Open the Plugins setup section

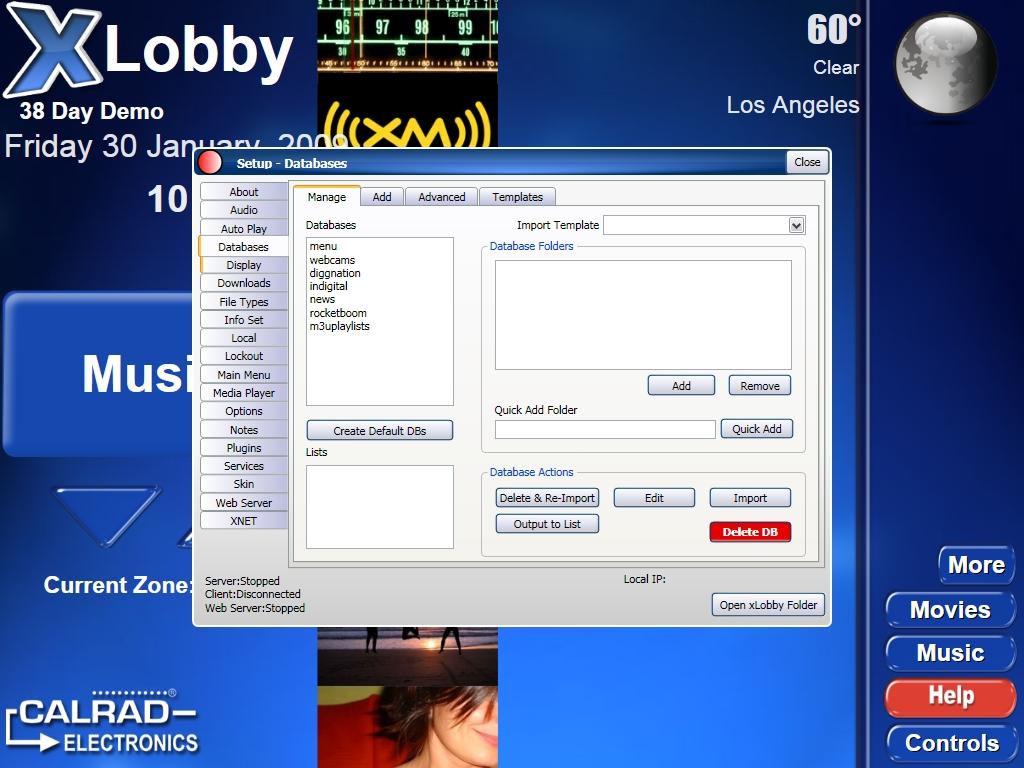tap(244, 448)
